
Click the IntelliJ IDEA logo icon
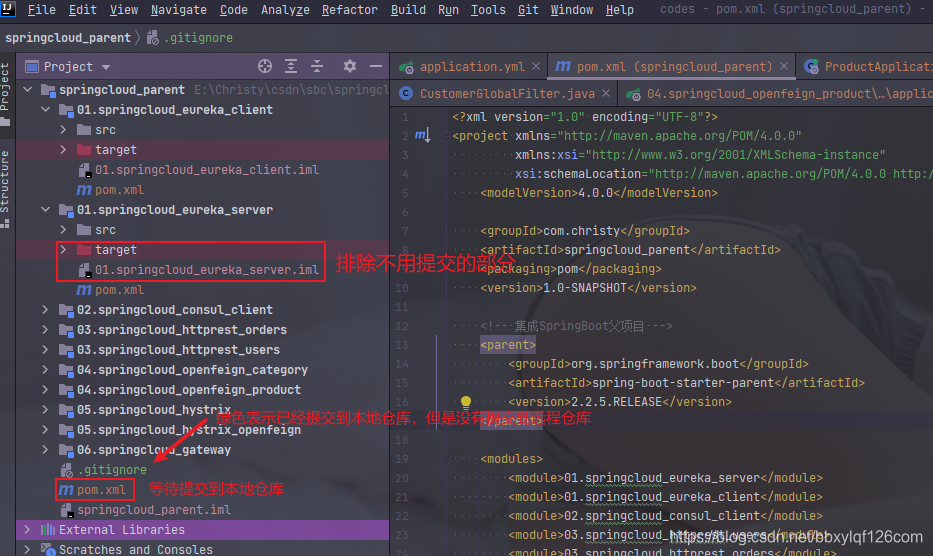8,8
